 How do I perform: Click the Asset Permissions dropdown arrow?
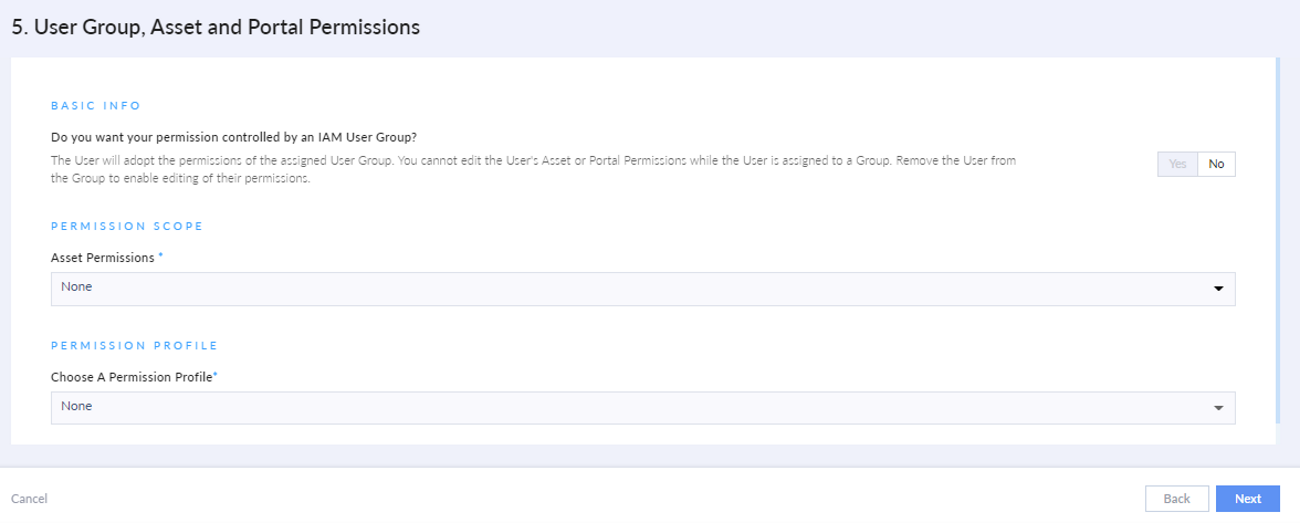(x=1218, y=289)
